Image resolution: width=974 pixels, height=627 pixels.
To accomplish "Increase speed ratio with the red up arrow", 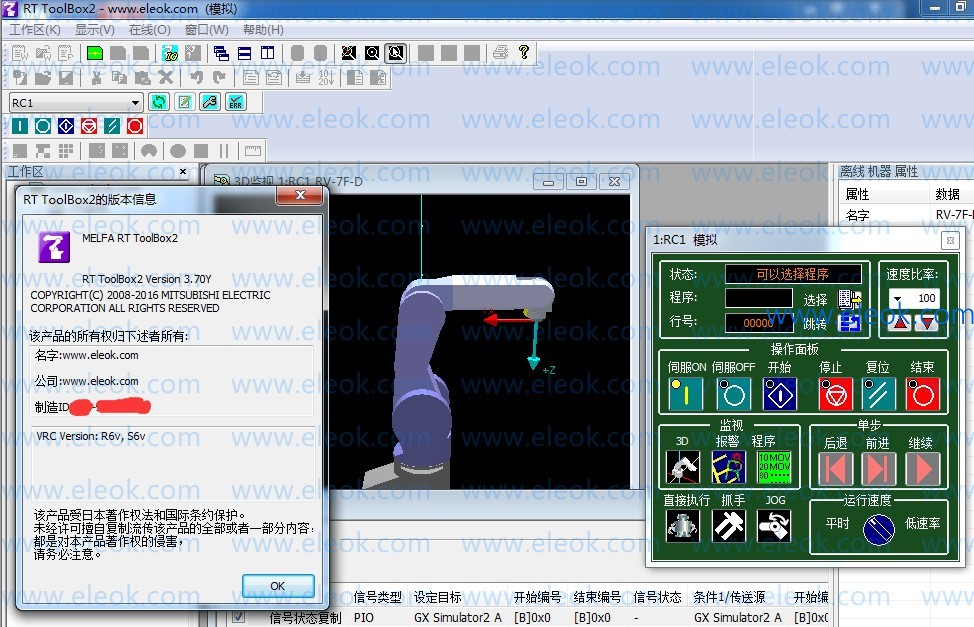I will coord(901,322).
